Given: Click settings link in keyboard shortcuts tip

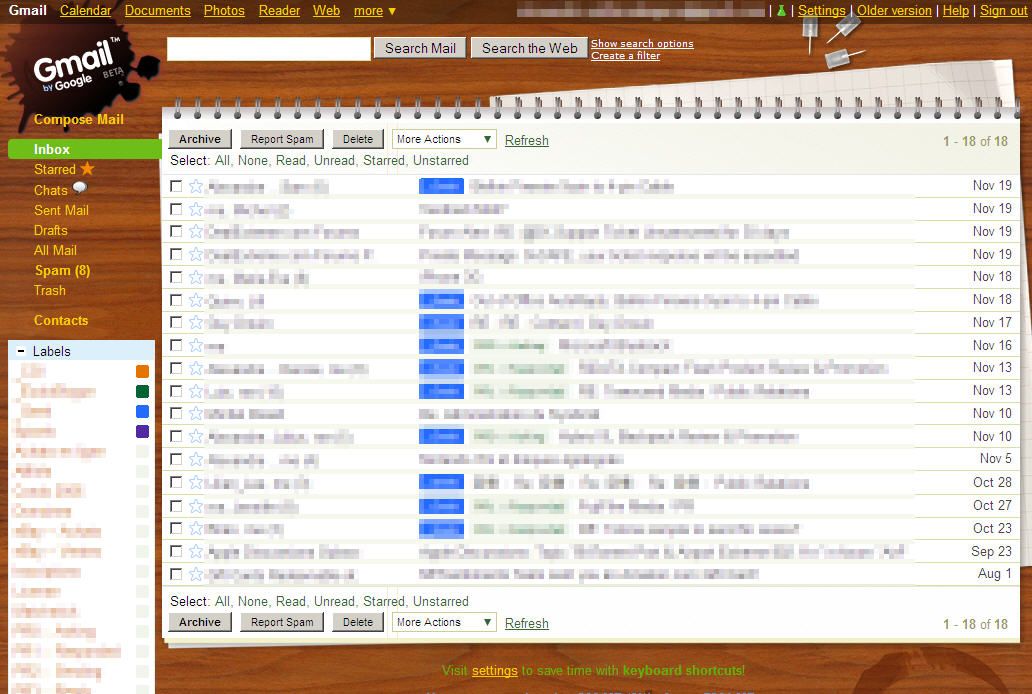Looking at the screenshot, I should pyautogui.click(x=494, y=671).
